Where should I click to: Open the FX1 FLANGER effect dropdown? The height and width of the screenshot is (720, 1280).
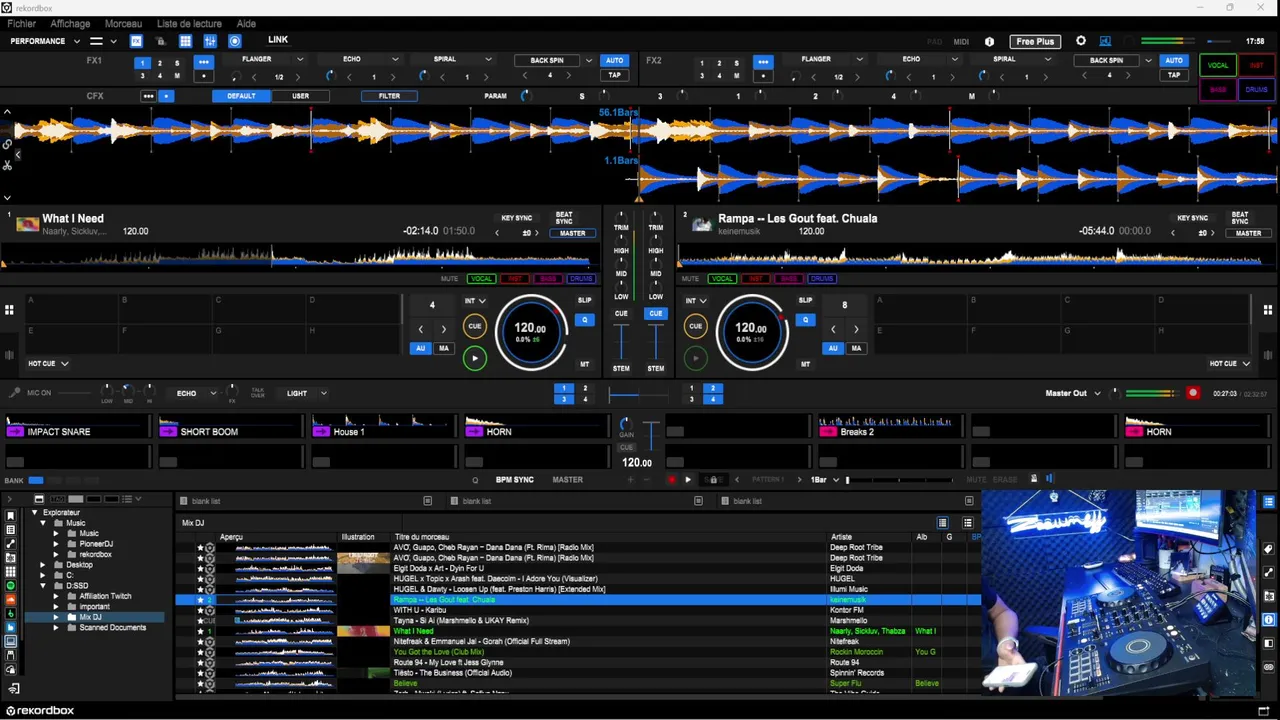[x=299, y=59]
